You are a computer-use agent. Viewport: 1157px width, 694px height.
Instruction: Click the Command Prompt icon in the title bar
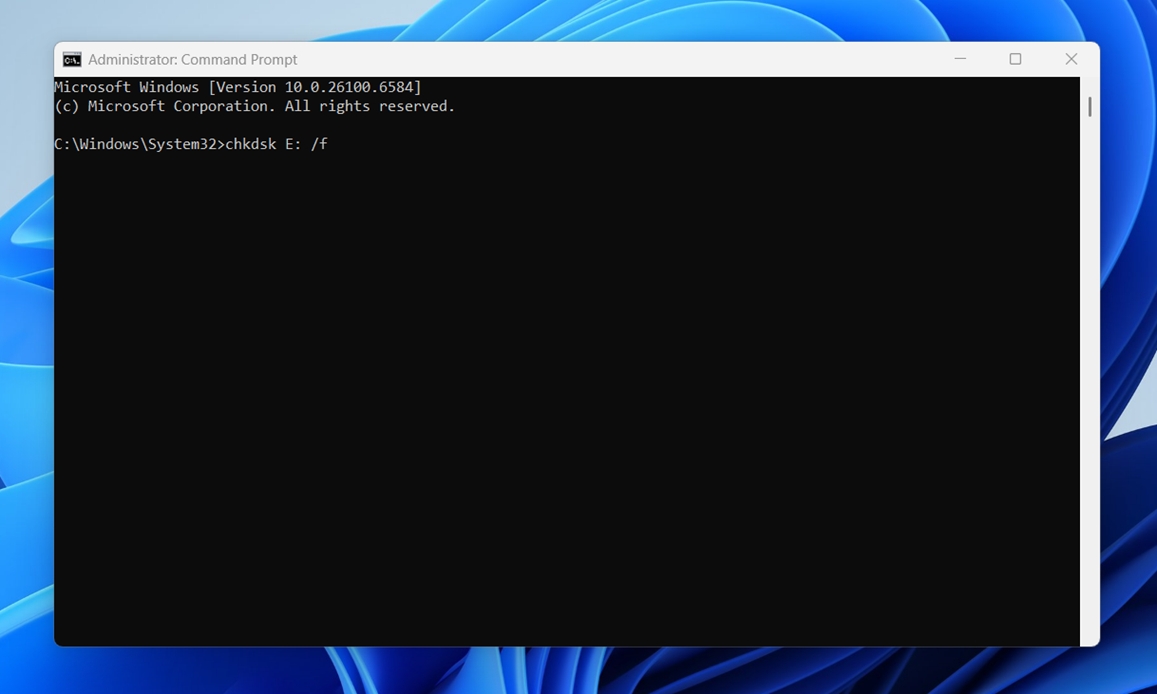[71, 58]
